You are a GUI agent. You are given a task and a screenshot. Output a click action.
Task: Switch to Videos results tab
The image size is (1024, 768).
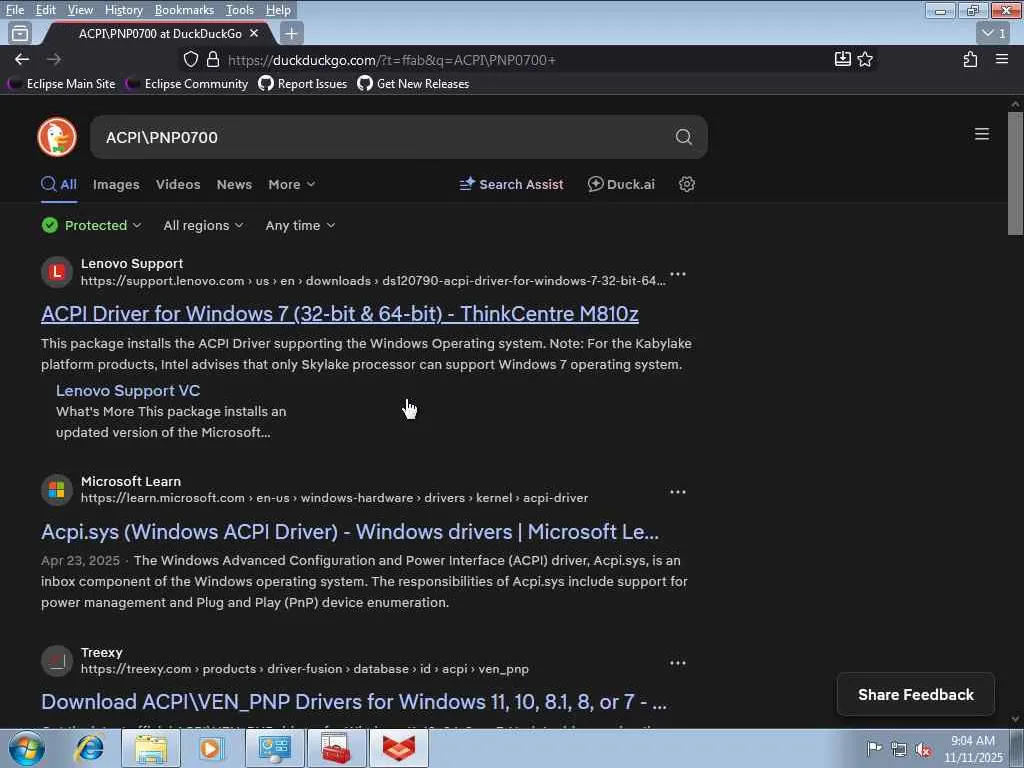tap(178, 184)
